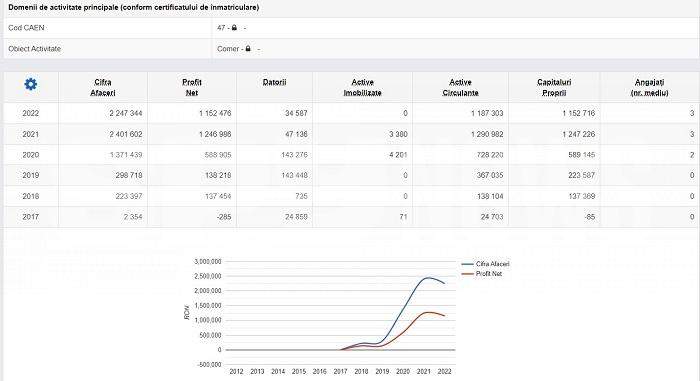Image resolution: width=700 pixels, height=381 pixels.
Task: Select the 2017 year row cell
Action: pyautogui.click(x=31, y=217)
